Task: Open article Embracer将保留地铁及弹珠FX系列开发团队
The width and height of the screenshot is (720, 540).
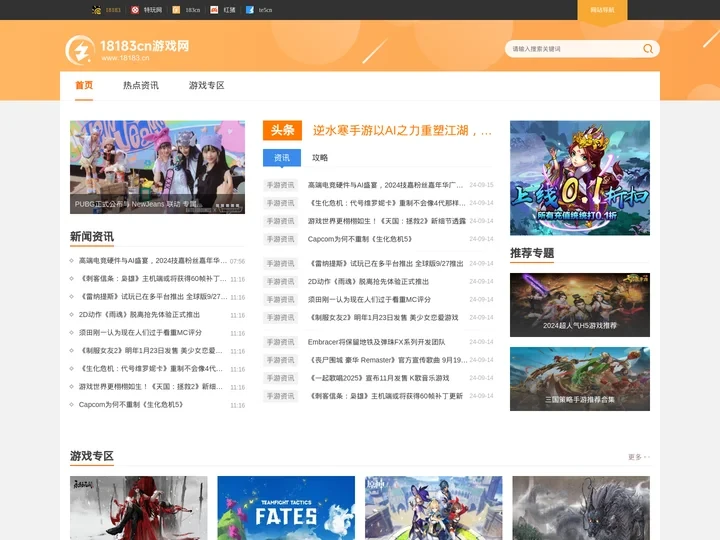Action: tap(377, 342)
